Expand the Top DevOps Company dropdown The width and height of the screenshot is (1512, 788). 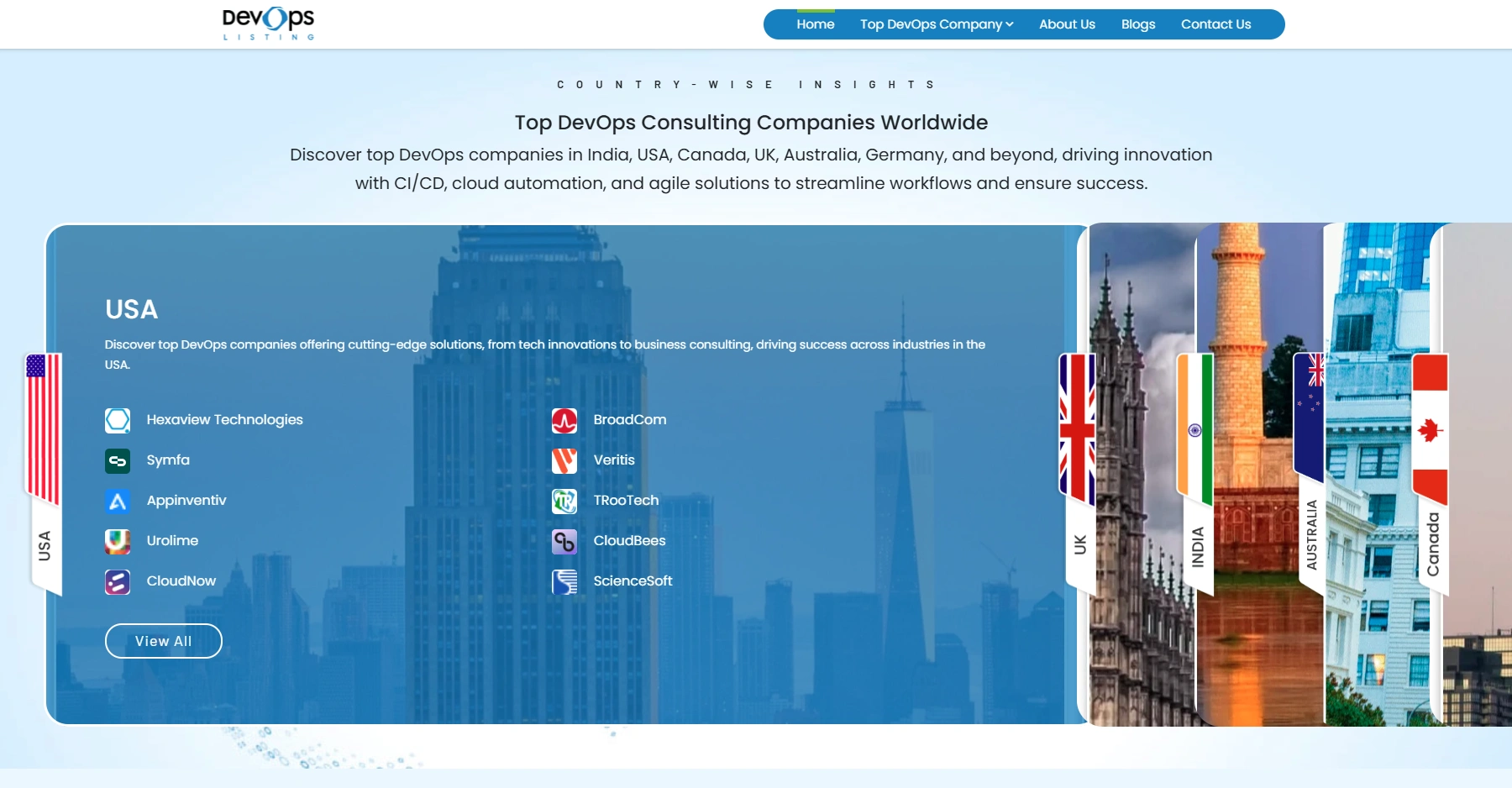pyautogui.click(x=937, y=24)
